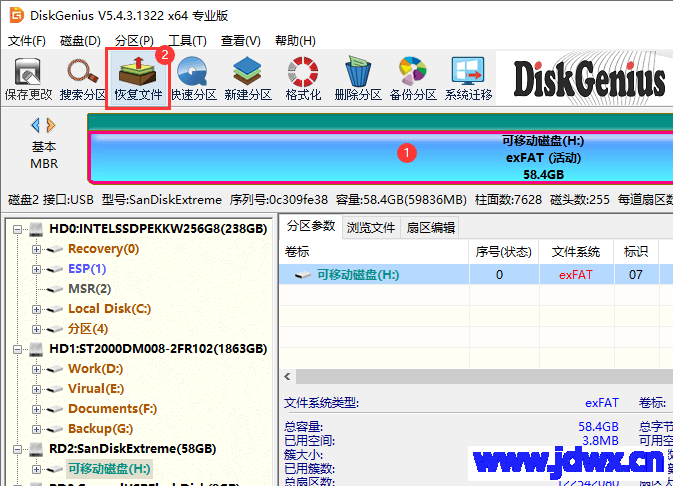
Task: Click 可移动磁盘(H:) name in partition table row
Action: point(358,275)
